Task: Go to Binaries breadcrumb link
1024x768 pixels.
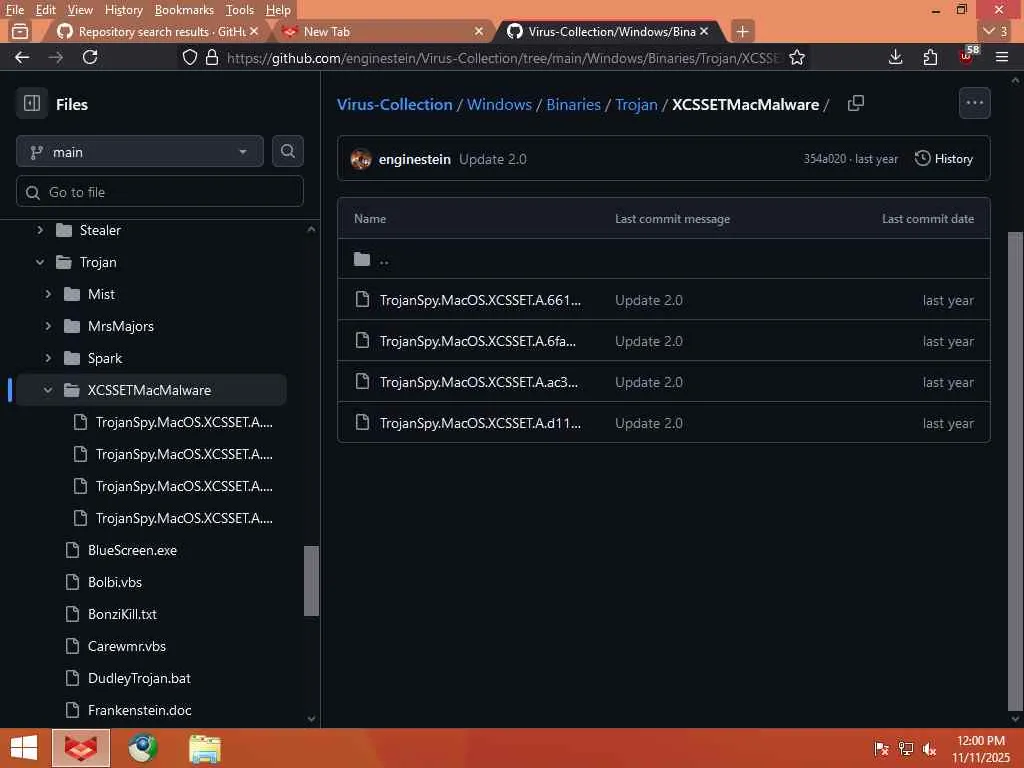Action: 573,104
